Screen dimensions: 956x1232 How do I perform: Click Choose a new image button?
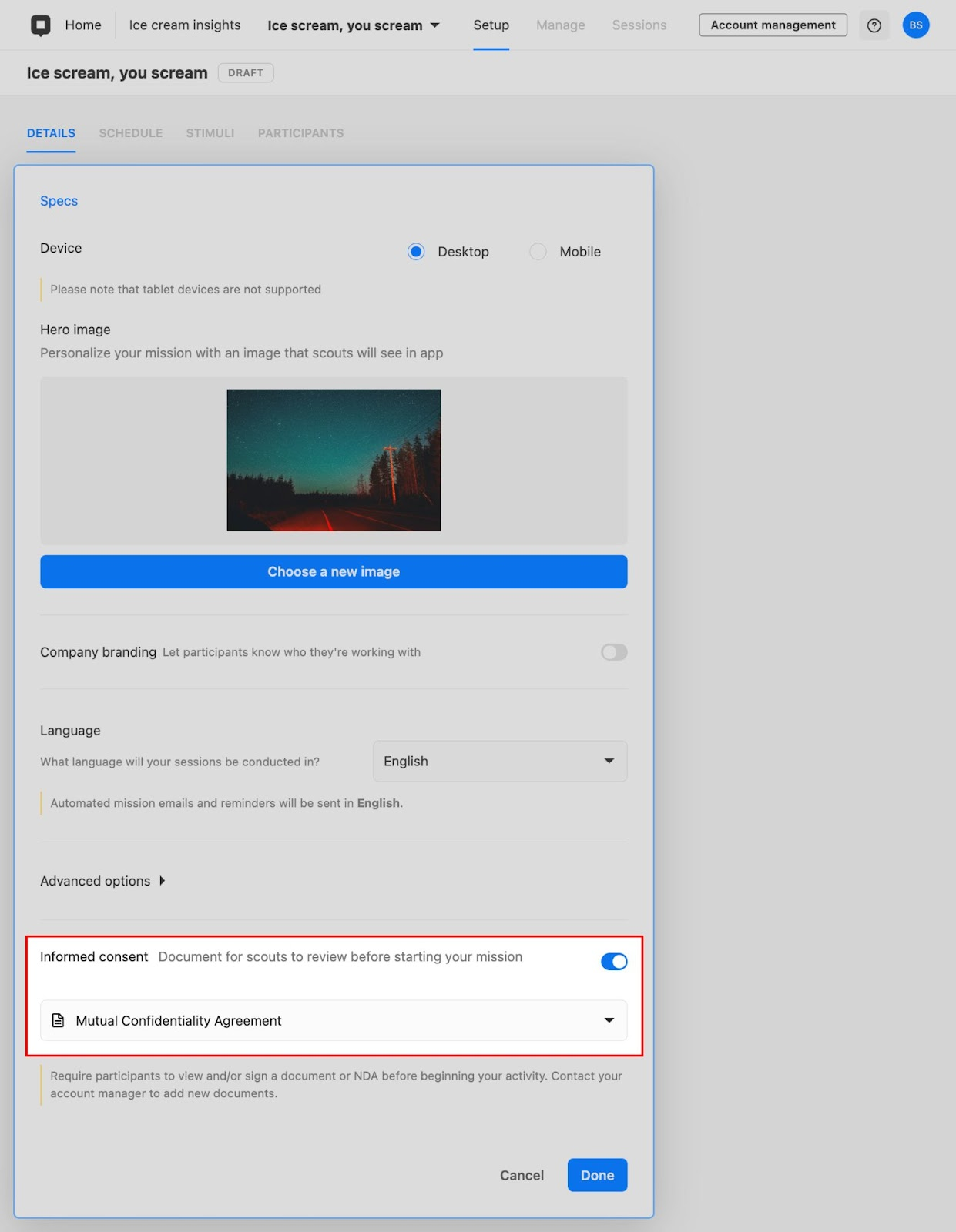click(334, 571)
